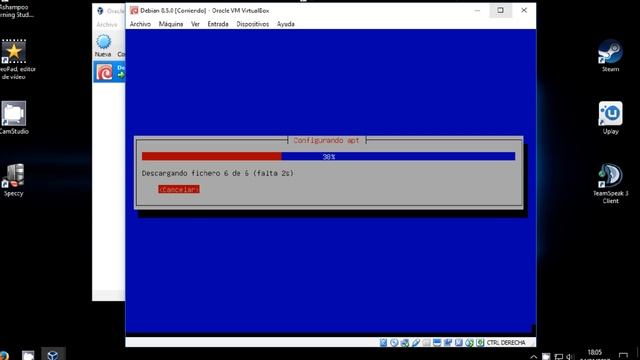The width and height of the screenshot is (640, 360).
Task: Open the Entrada menu
Action: (218, 24)
